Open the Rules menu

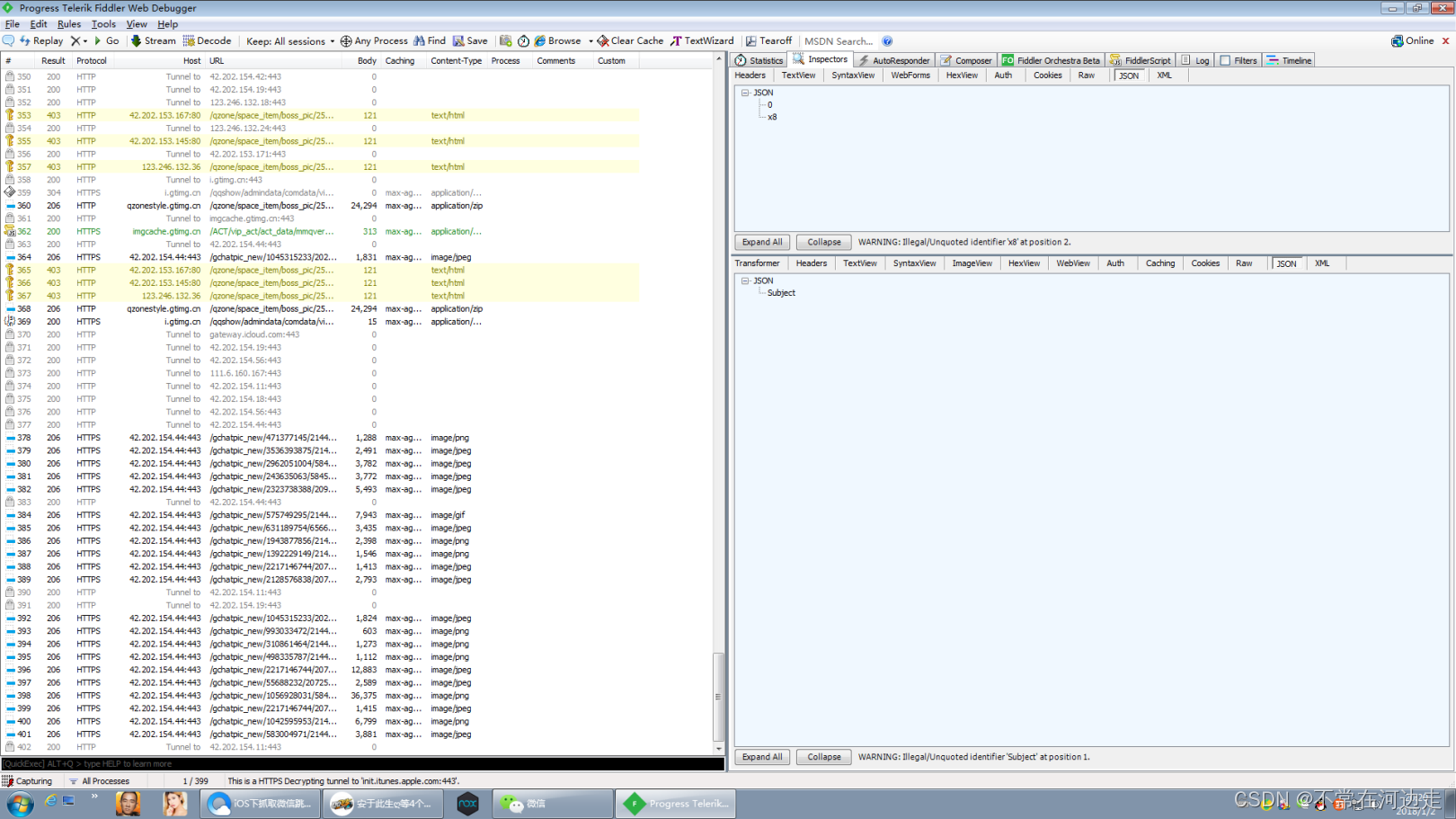click(69, 24)
